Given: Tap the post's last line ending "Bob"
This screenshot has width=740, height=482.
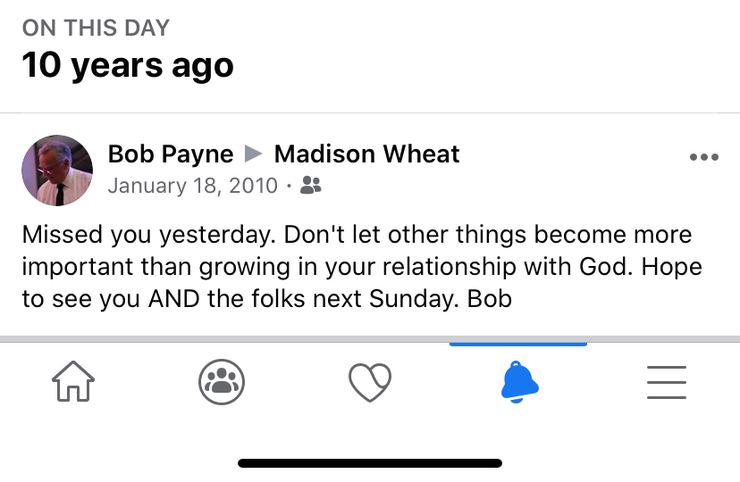Looking at the screenshot, I should tap(266, 299).
